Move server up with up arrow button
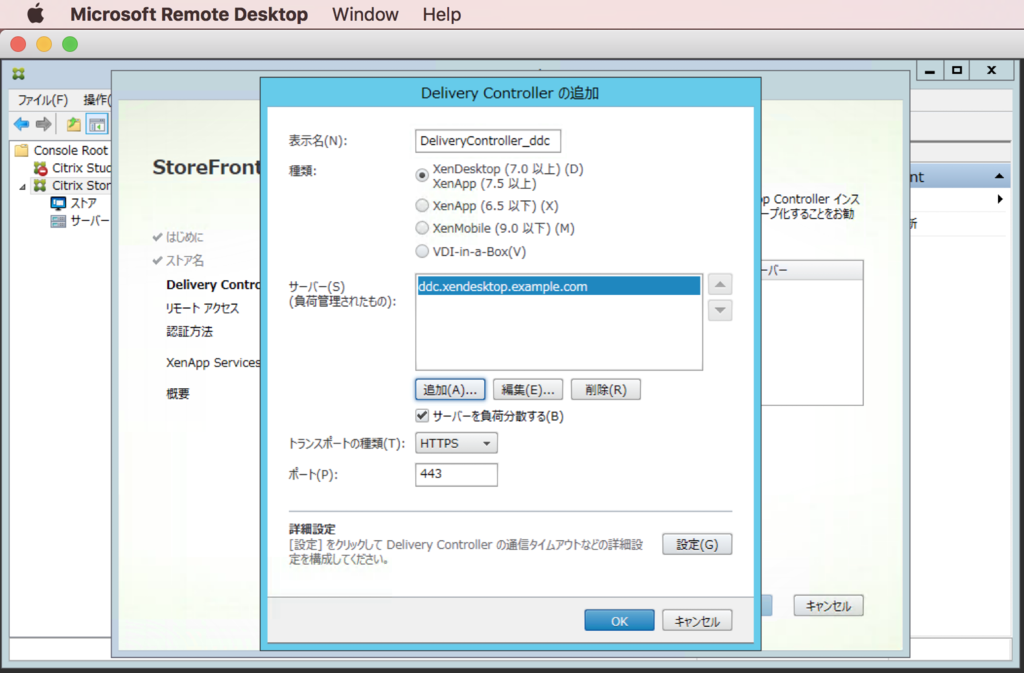The height and width of the screenshot is (673, 1024). coord(720,285)
